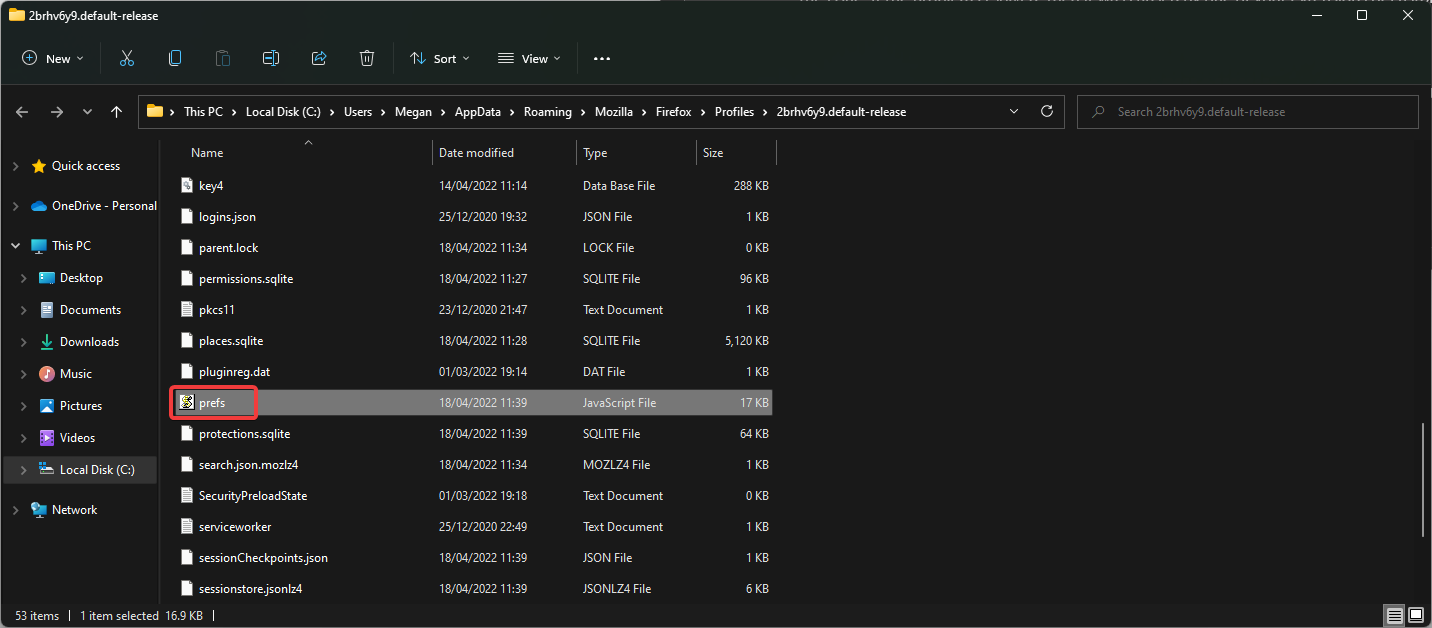The height and width of the screenshot is (628, 1432).
Task: Click the Delete trash can icon
Action: (x=367, y=59)
